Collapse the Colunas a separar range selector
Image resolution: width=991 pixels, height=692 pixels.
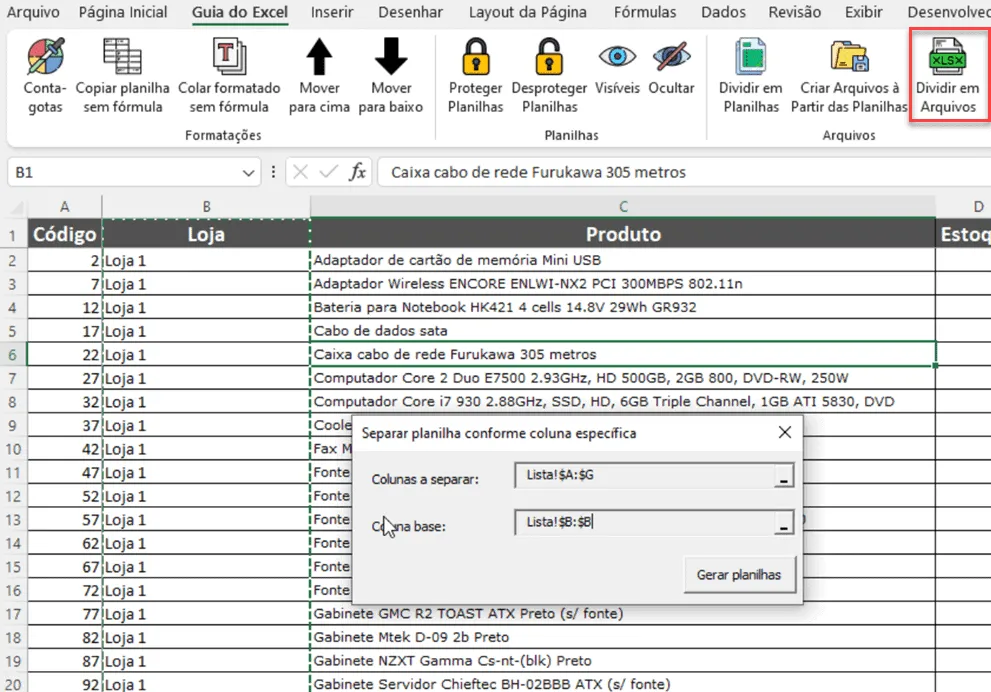click(784, 476)
